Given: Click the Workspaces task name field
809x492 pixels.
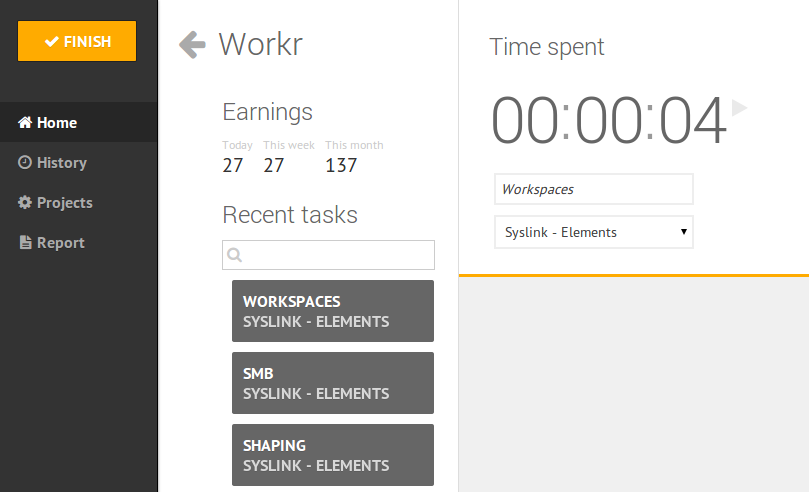Looking at the screenshot, I should pyautogui.click(x=593, y=189).
